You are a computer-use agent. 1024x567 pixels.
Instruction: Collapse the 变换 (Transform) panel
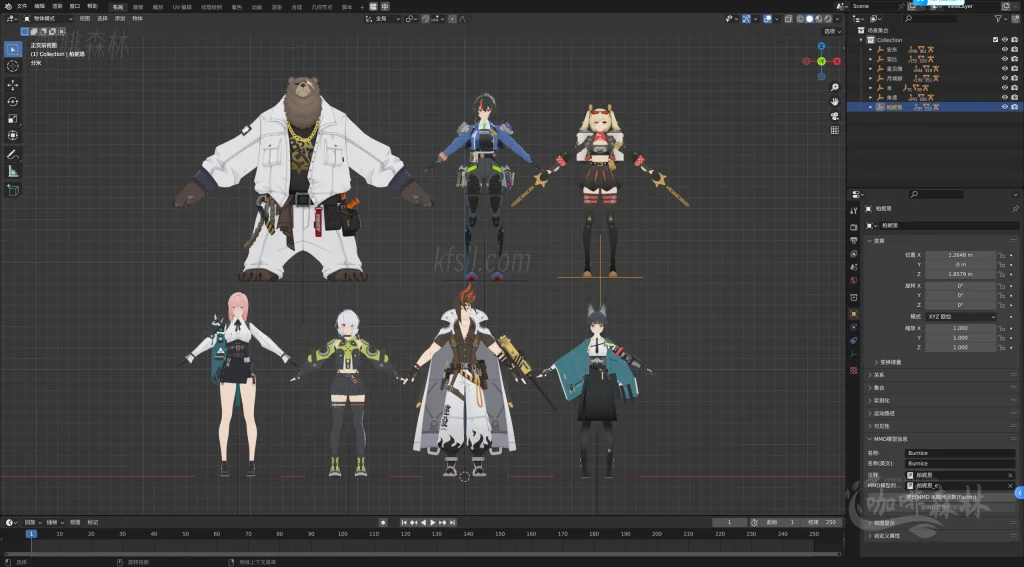coord(879,240)
